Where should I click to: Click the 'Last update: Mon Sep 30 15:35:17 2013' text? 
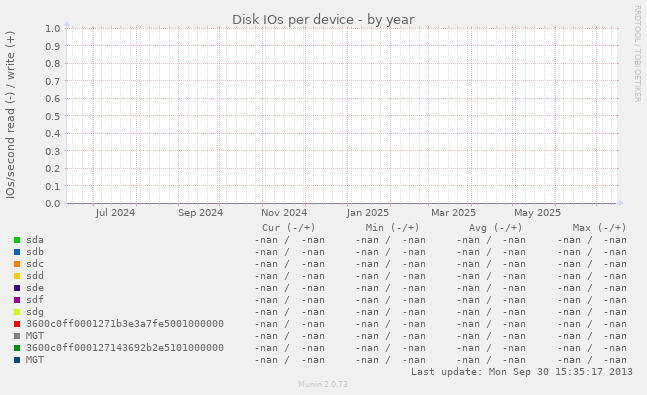pyautogui.click(x=522, y=372)
